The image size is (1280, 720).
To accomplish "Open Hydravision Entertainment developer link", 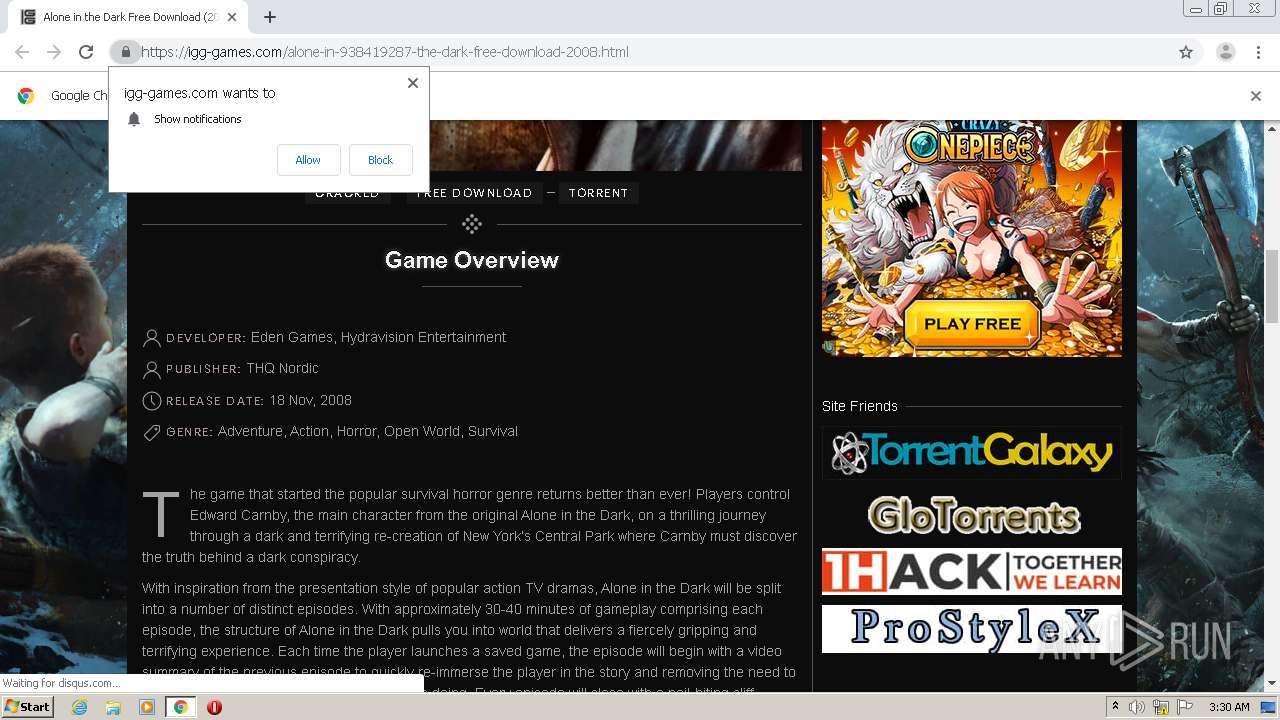I will [423, 337].
